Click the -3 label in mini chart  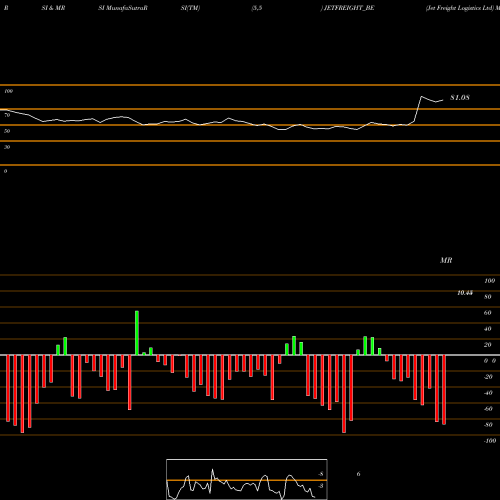pos(320,486)
